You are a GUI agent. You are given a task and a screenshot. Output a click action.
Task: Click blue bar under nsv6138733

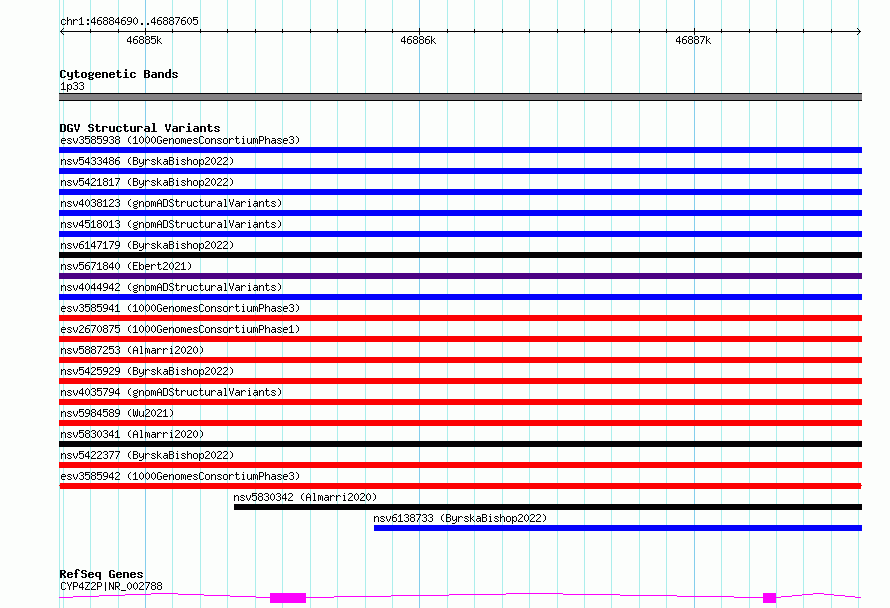tap(618, 528)
